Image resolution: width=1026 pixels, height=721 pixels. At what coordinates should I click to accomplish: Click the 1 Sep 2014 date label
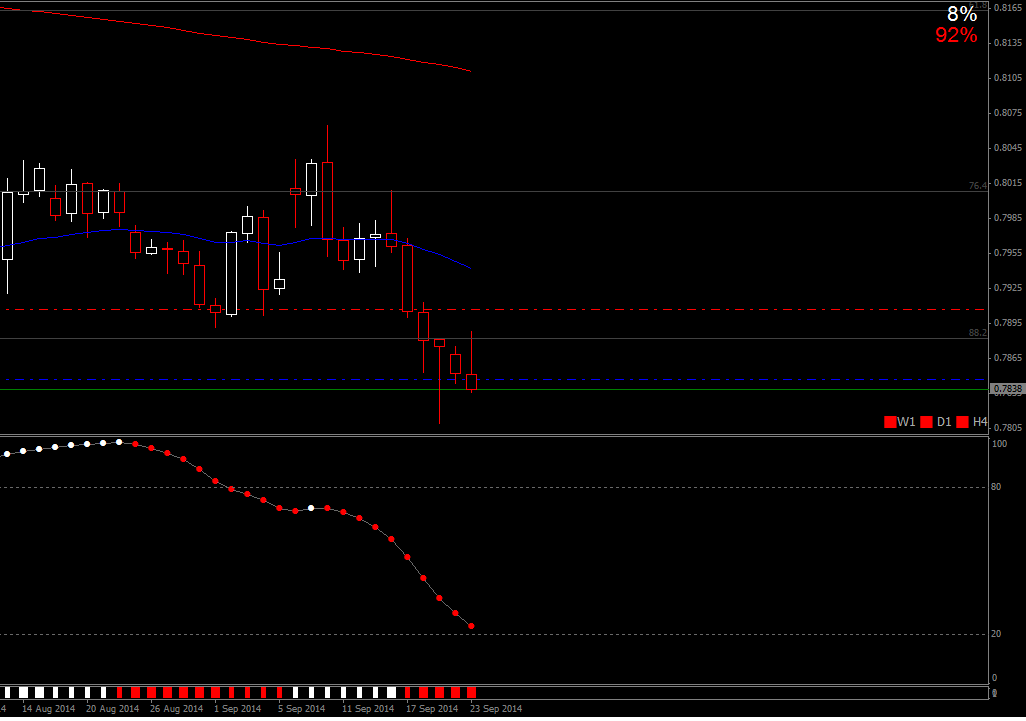[238, 709]
